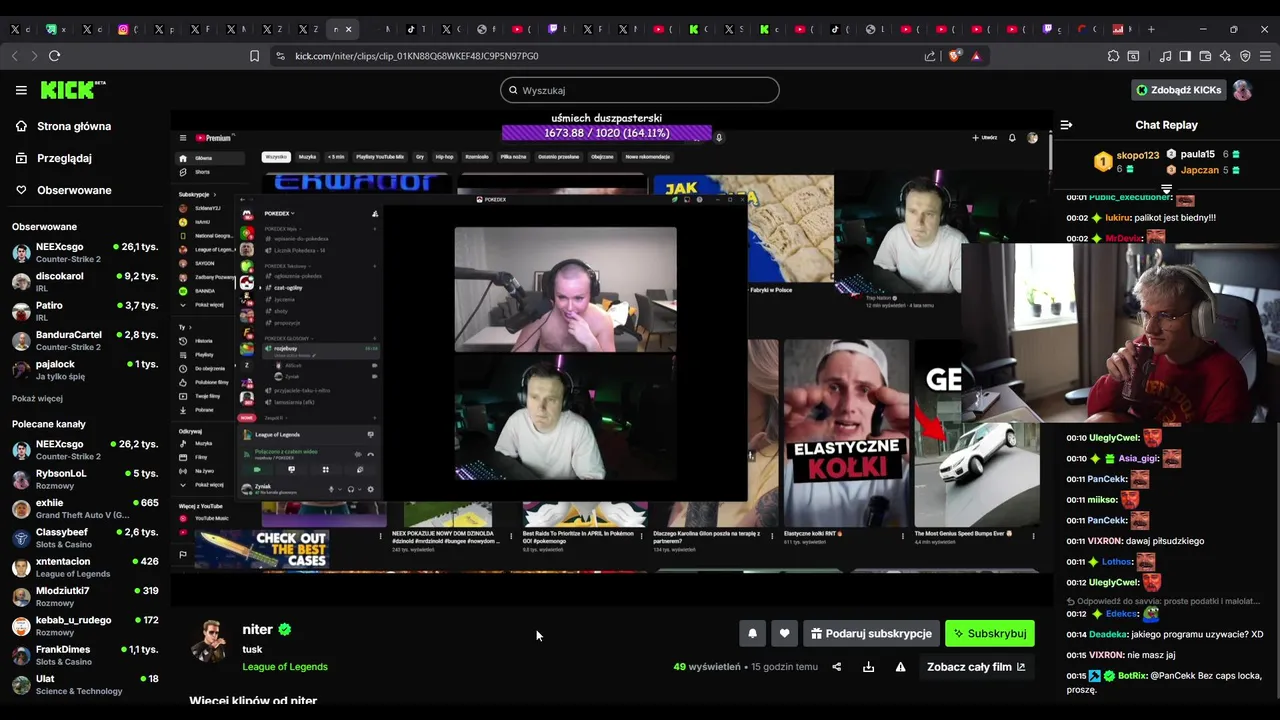Open the hamburger menu beside the KICK logo
The image size is (1280, 720).
coord(21,90)
